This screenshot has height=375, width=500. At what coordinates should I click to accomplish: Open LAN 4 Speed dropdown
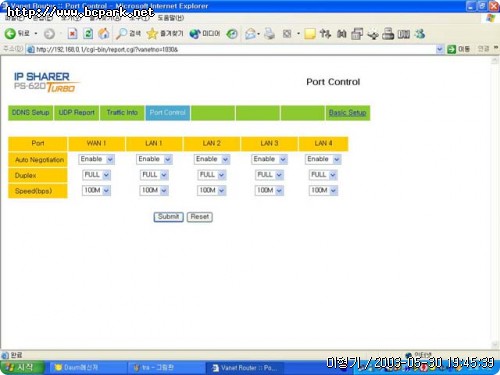(x=323, y=190)
